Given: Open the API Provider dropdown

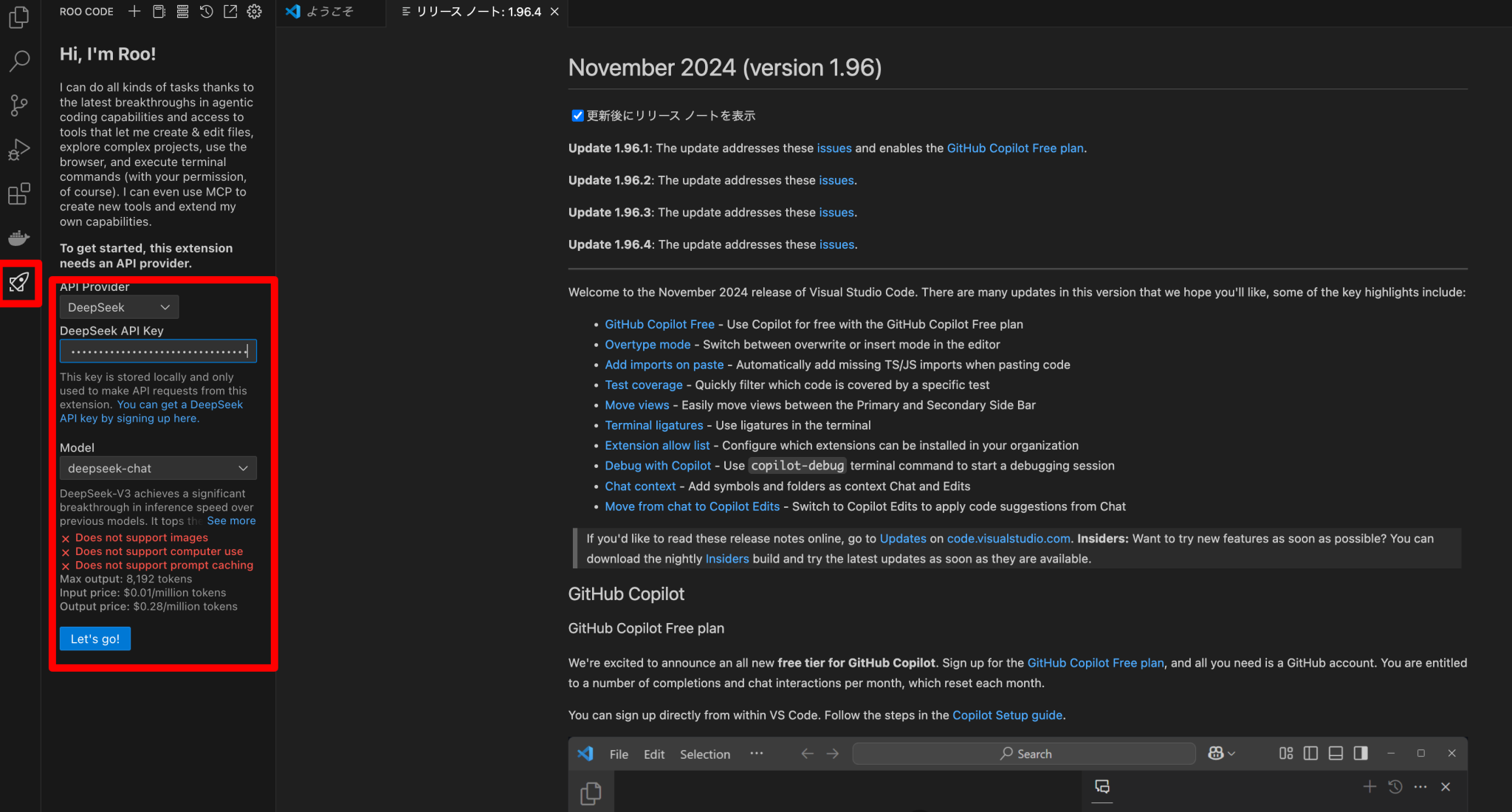Looking at the screenshot, I should 118,306.
